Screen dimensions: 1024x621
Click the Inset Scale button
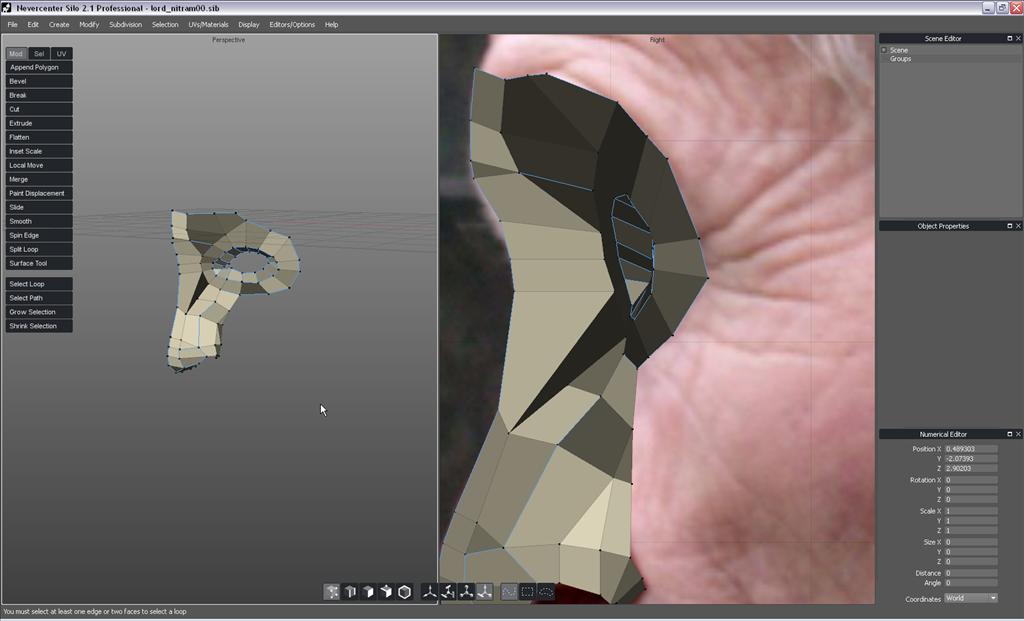39,151
